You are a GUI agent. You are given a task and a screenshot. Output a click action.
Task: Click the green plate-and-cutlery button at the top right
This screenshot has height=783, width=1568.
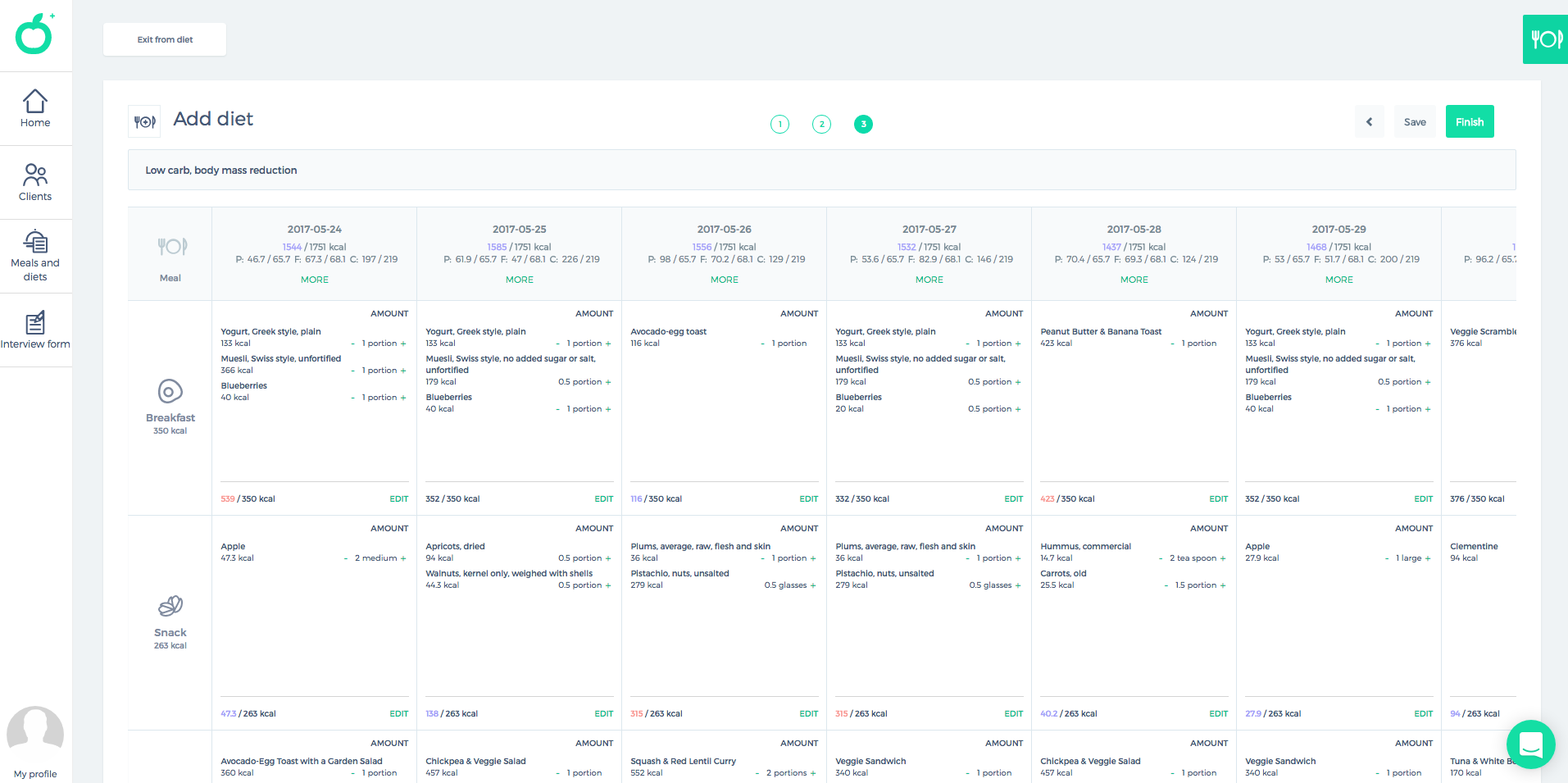tap(1545, 39)
